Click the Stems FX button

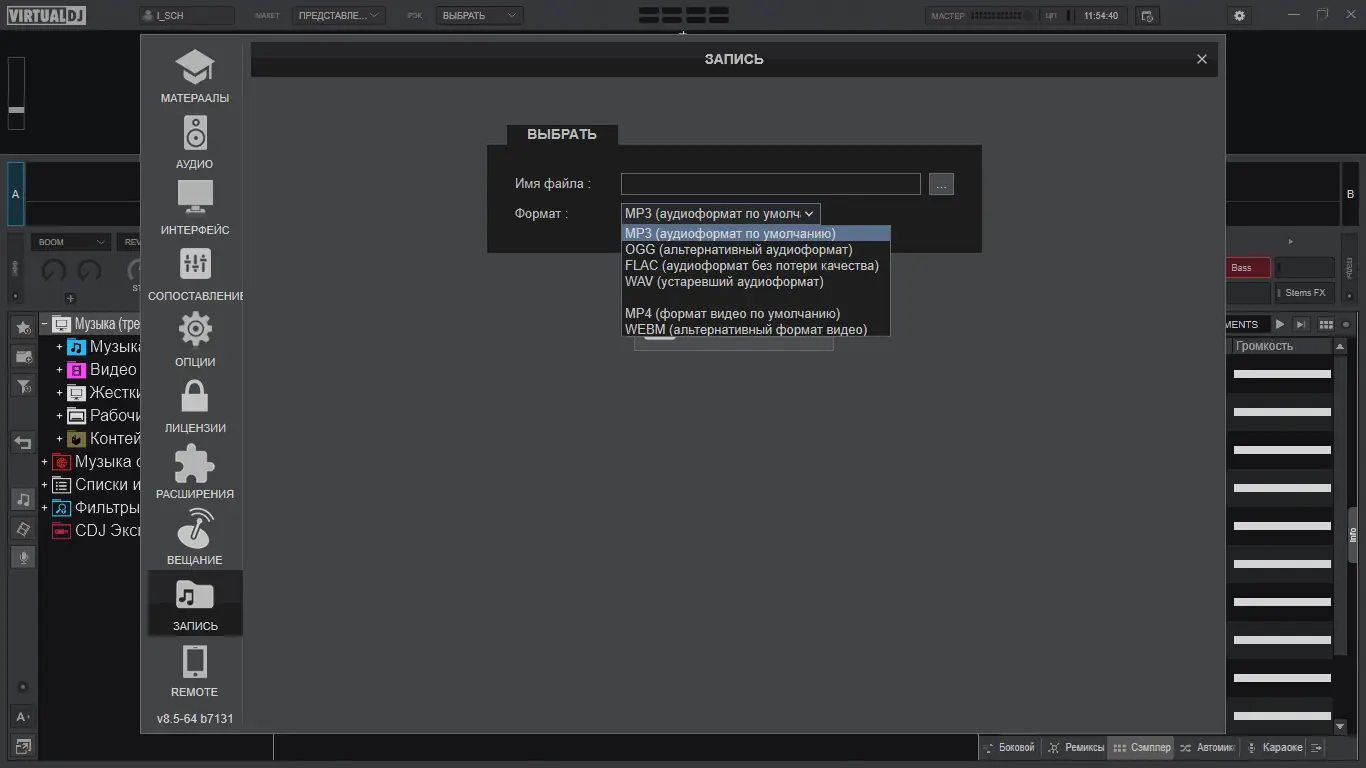tap(1305, 293)
